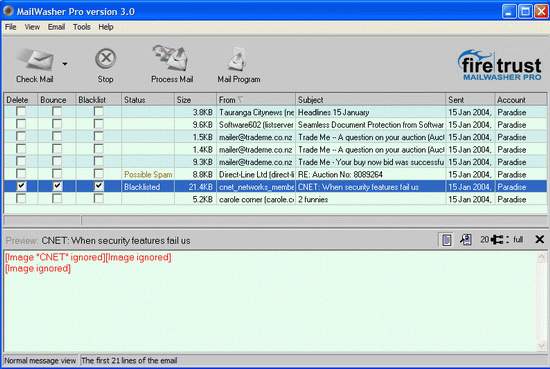Tick Blacklist for Direct-Line Ltd email

click(99, 174)
